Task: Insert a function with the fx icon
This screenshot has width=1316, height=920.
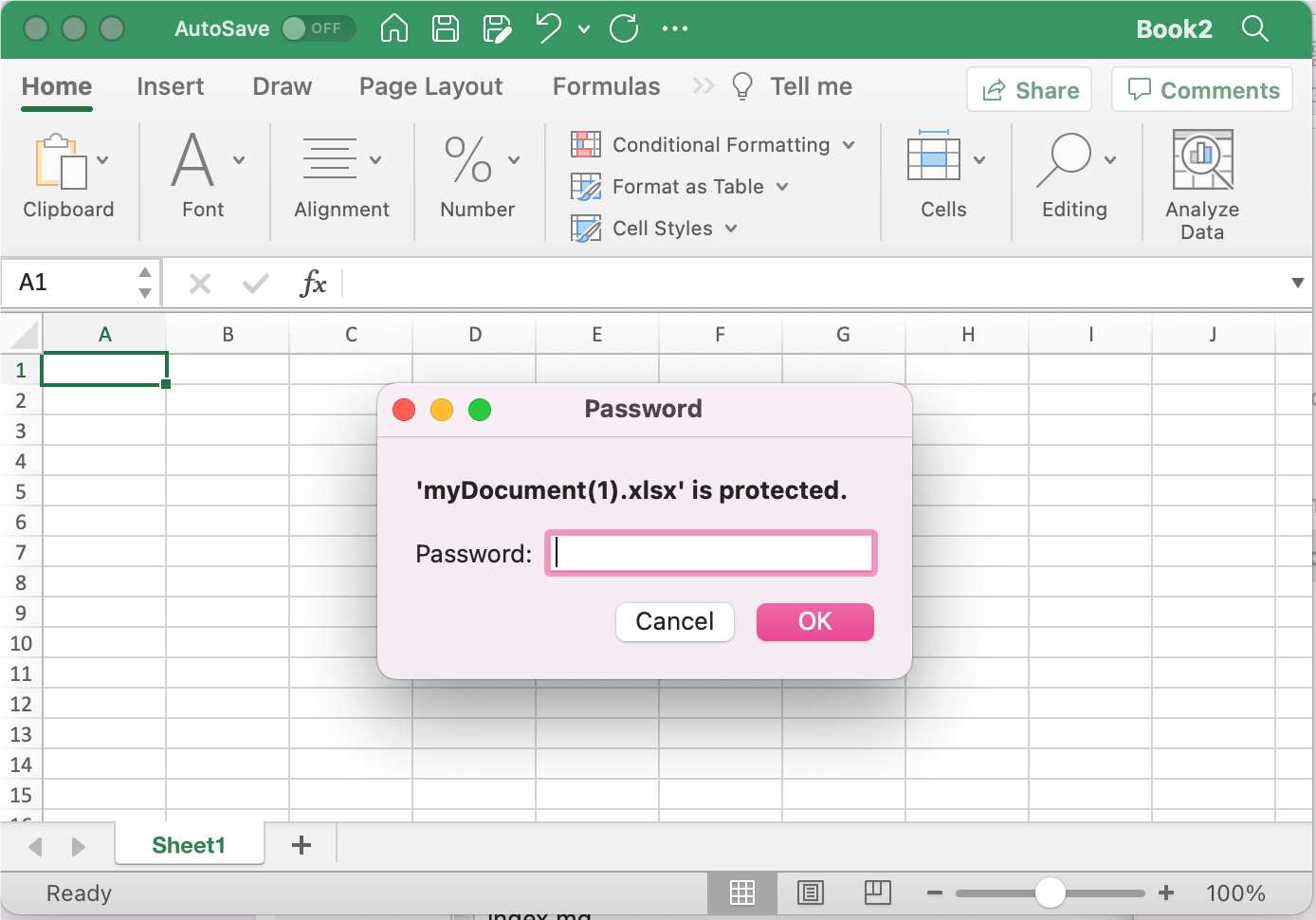Action: [x=313, y=283]
